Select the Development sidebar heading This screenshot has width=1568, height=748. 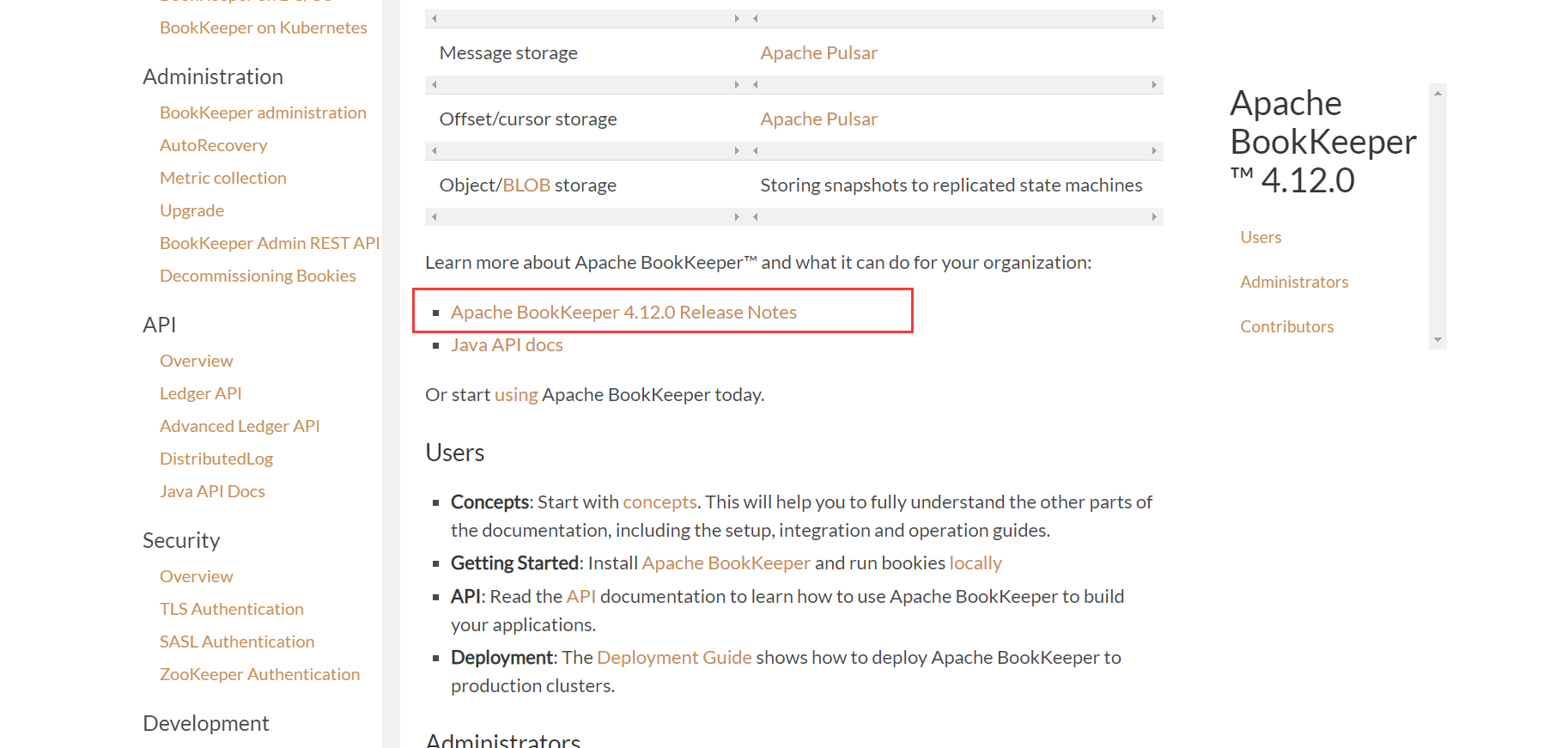205,723
